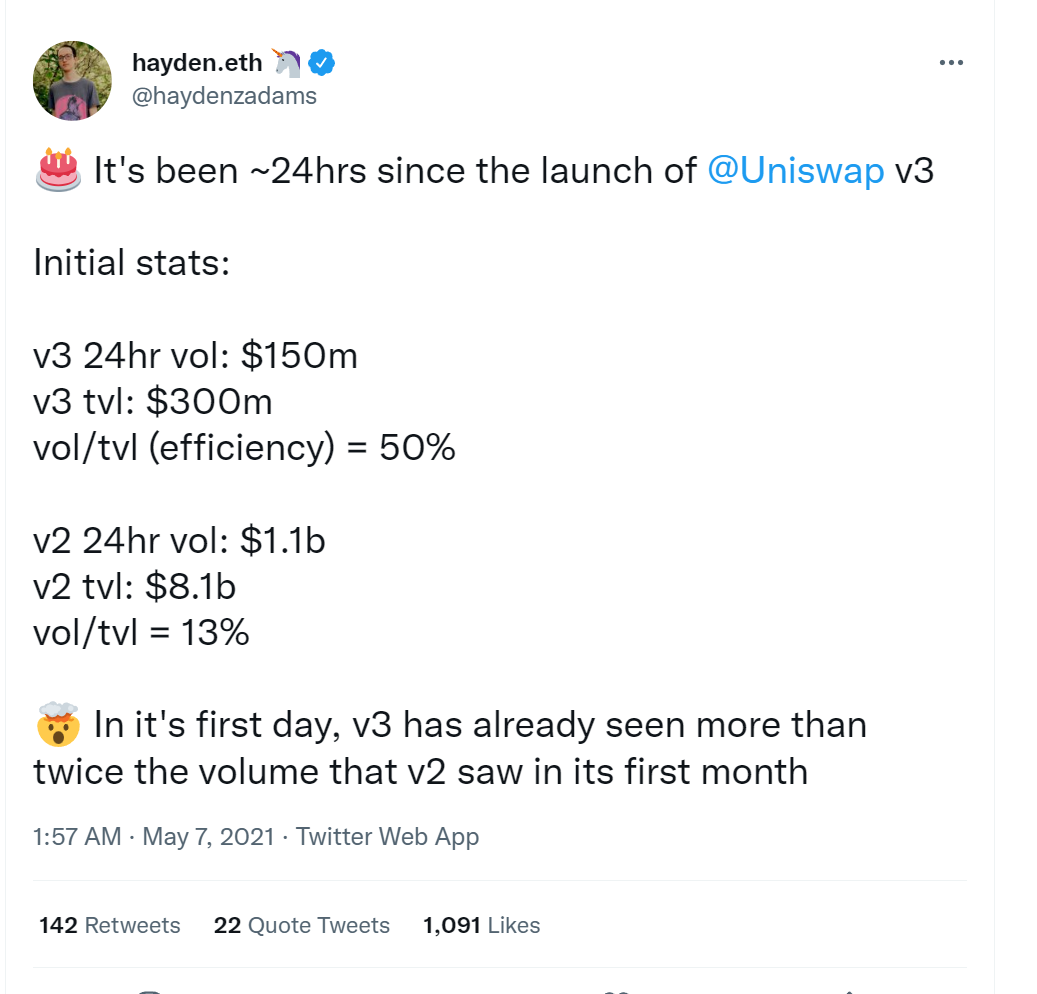
Task: Open the @Uniswap mention link
Action: tap(795, 171)
